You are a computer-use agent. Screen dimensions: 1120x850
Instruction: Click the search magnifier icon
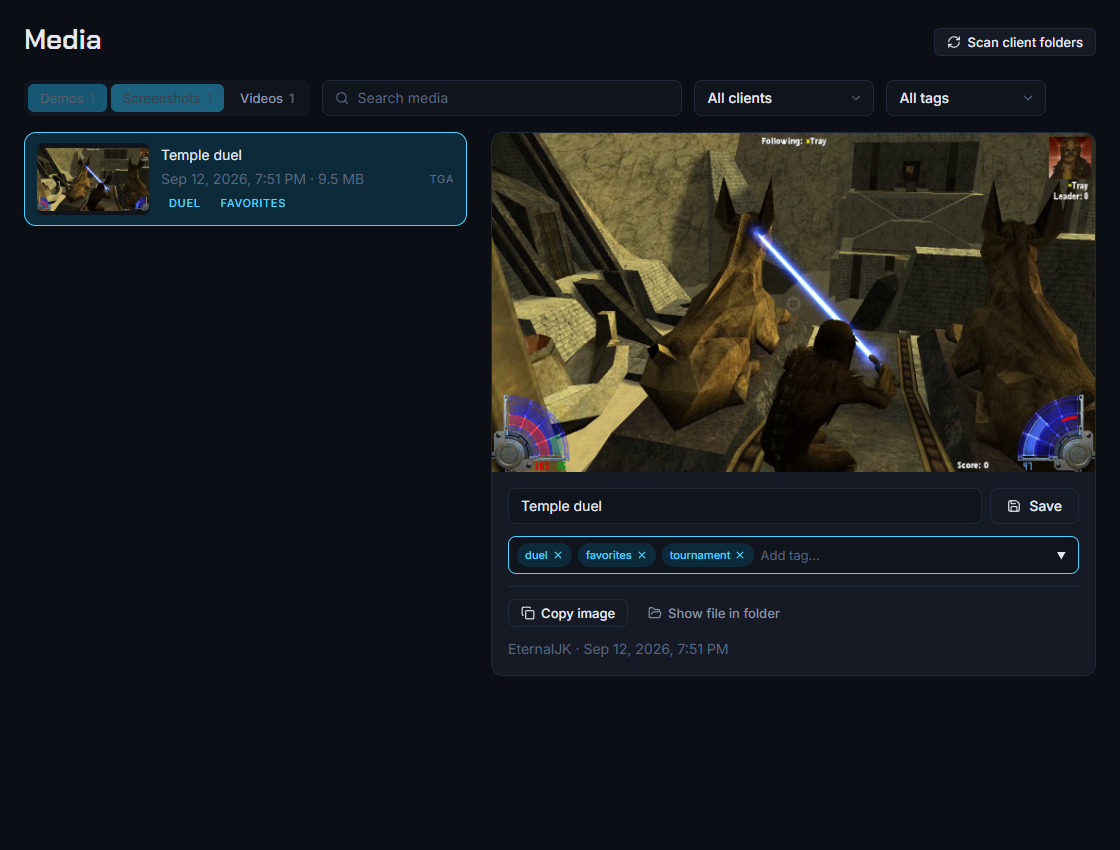coord(342,98)
